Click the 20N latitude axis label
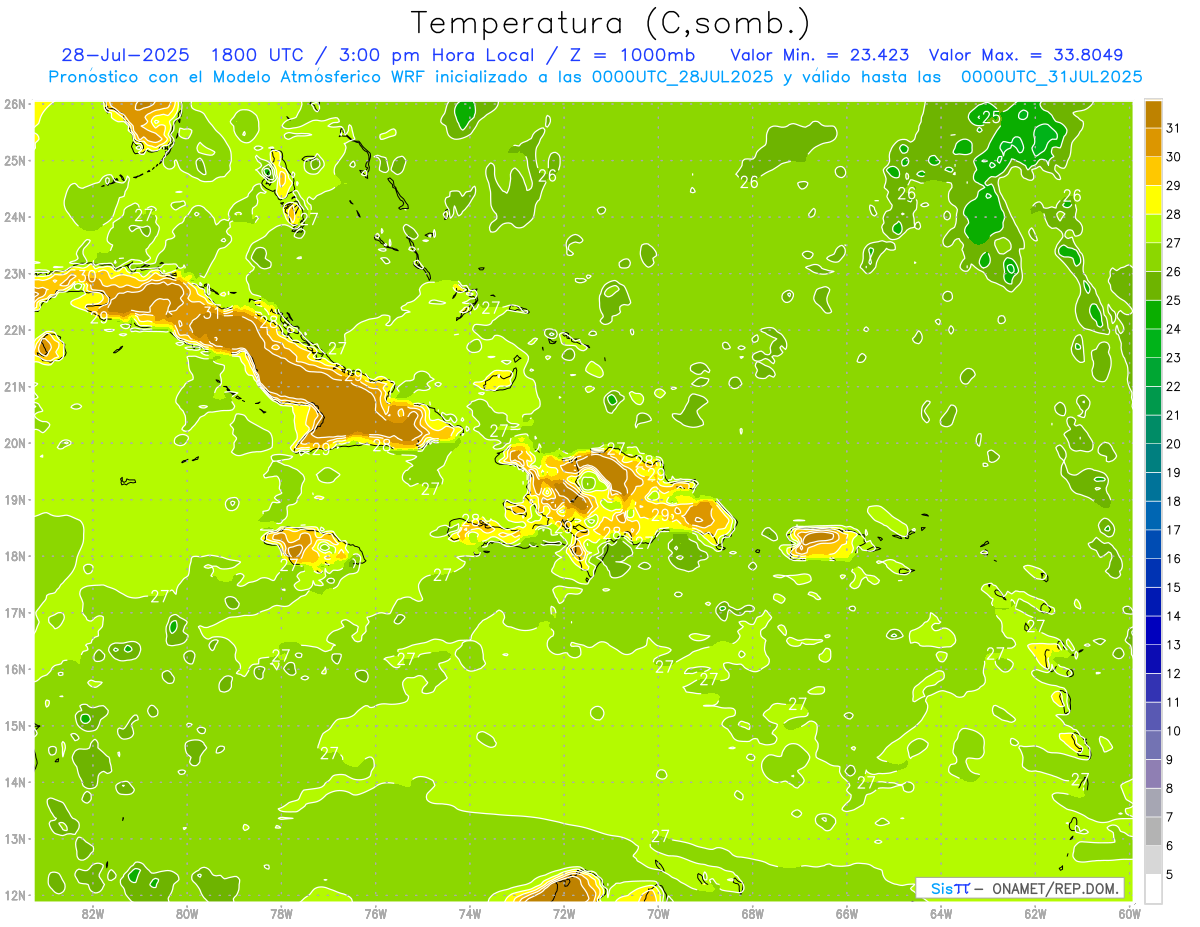 pos(15,443)
